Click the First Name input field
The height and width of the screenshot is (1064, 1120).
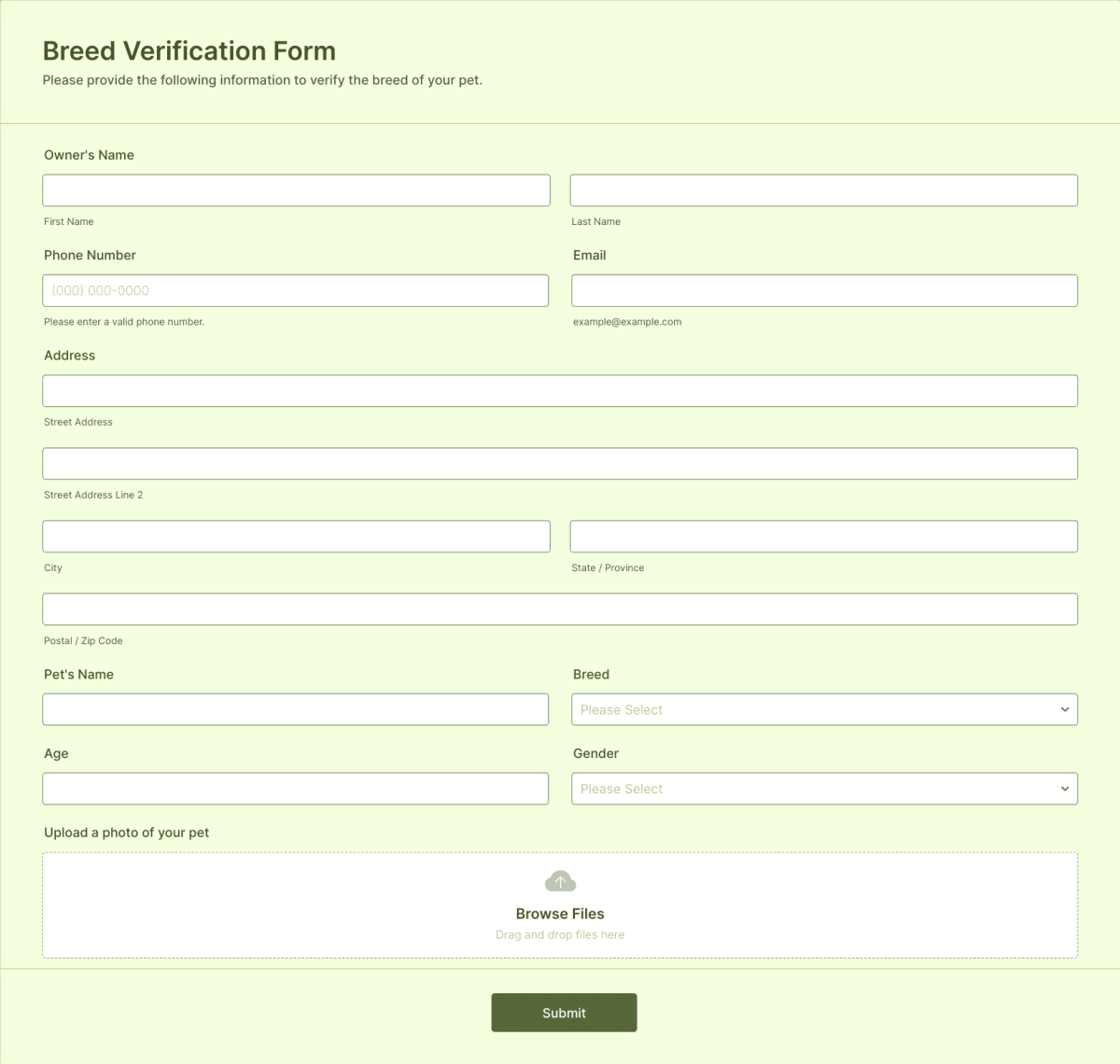tap(296, 189)
